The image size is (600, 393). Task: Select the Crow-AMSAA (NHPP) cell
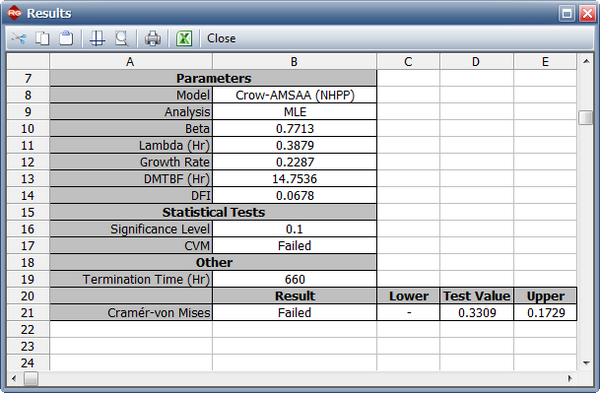pos(295,95)
